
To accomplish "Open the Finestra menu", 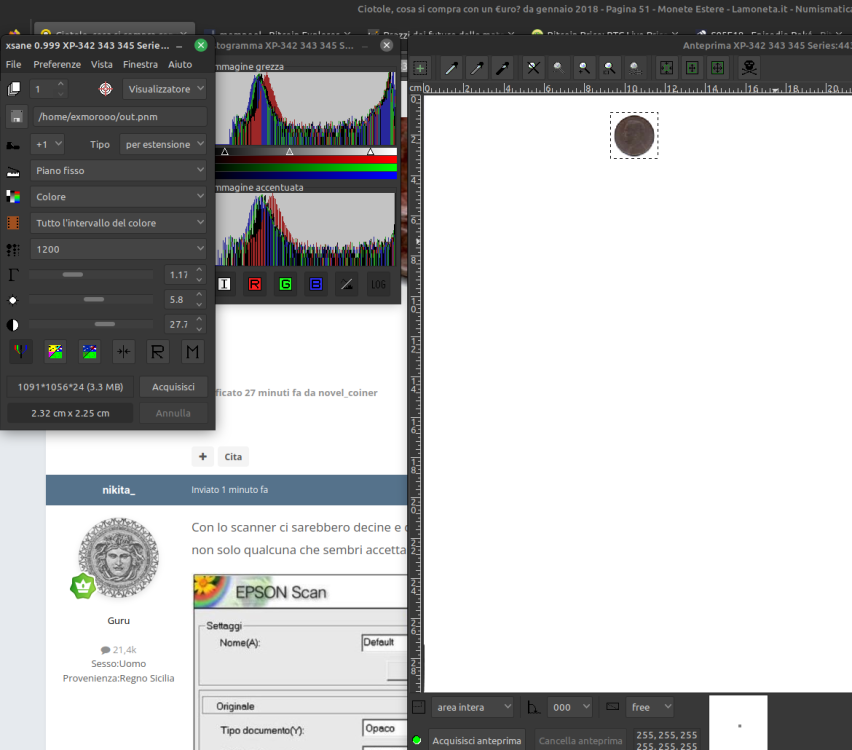I will click(140, 64).
